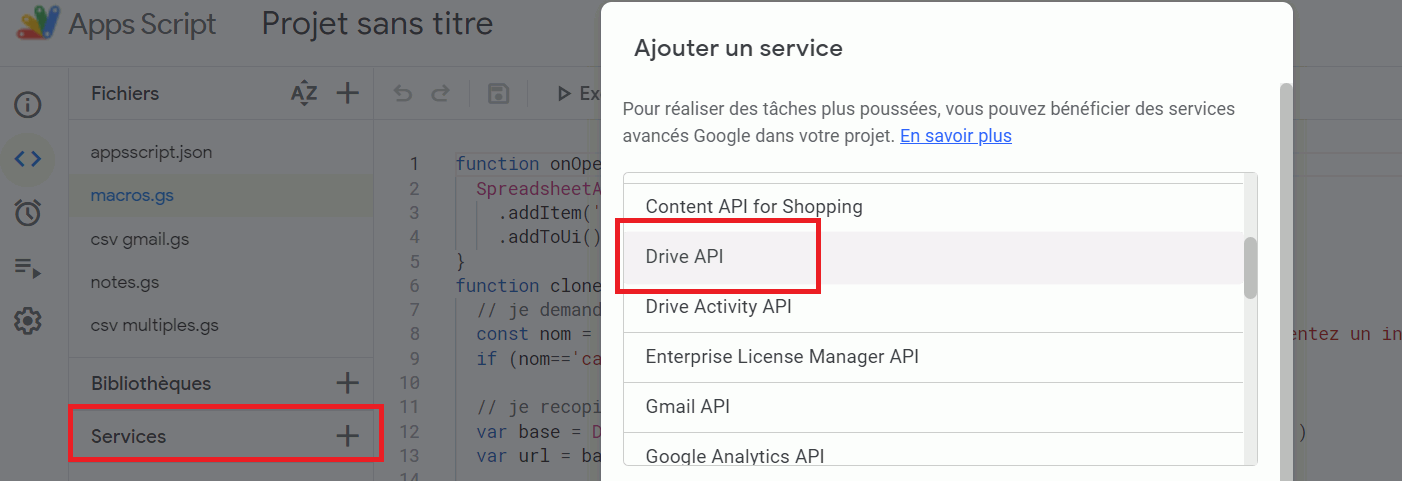Click the service list scrollbar thumb
Image resolution: width=1402 pixels, height=481 pixels.
[1250, 268]
